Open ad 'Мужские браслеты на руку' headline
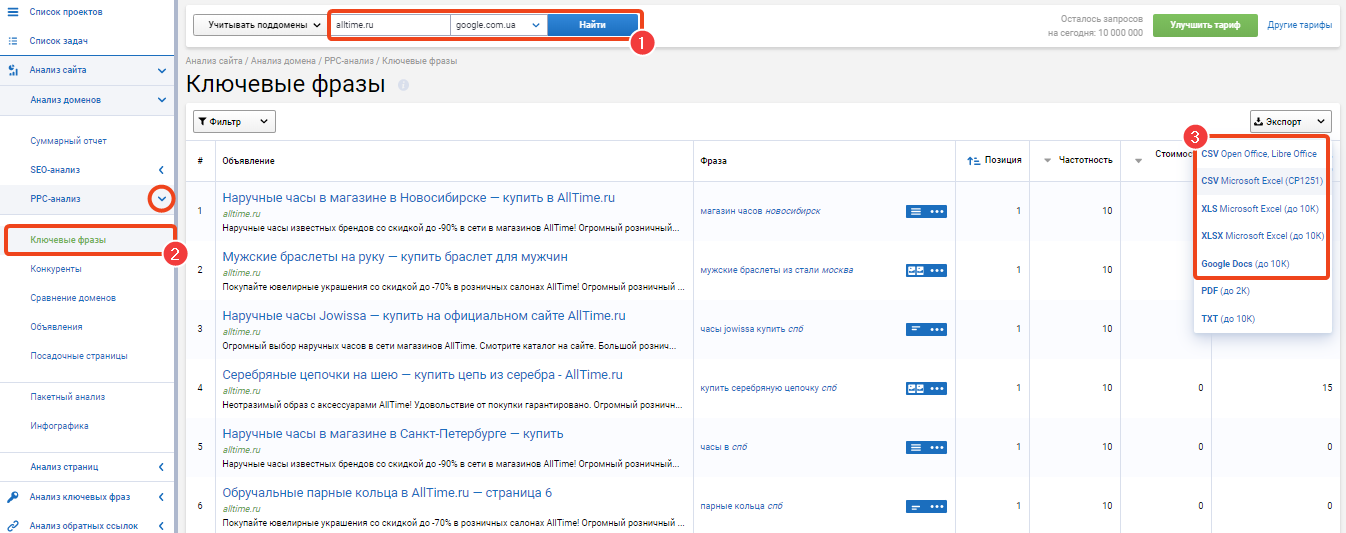Screen dimensions: 1346x533 [x=395, y=257]
